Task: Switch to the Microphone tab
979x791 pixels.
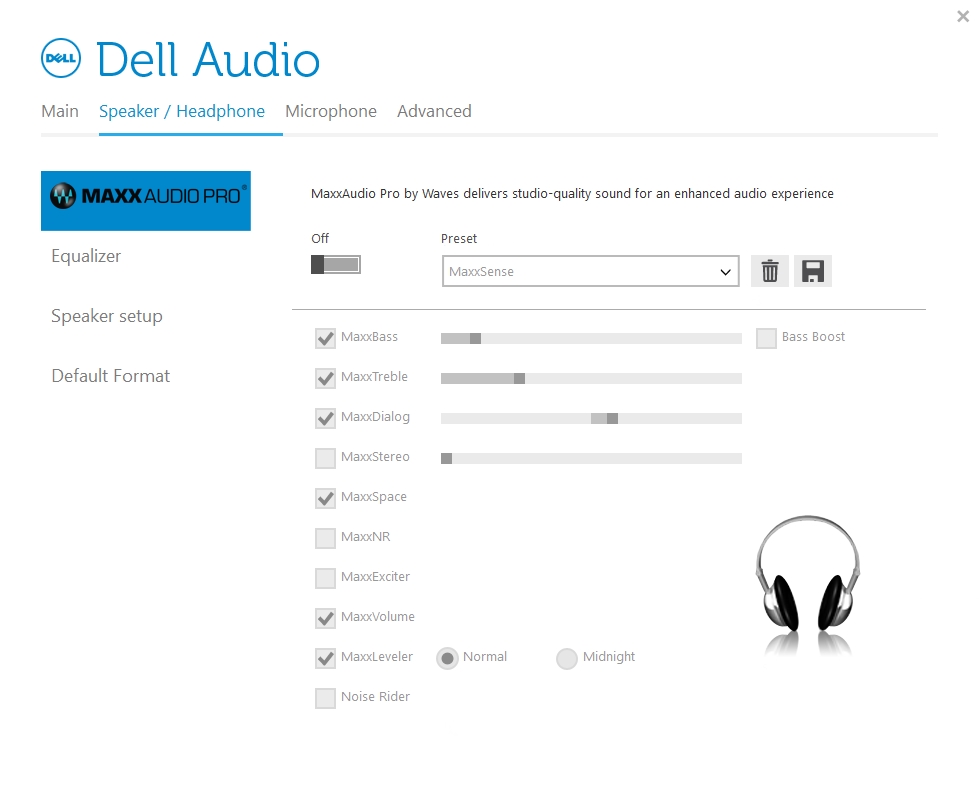Action: [331, 111]
